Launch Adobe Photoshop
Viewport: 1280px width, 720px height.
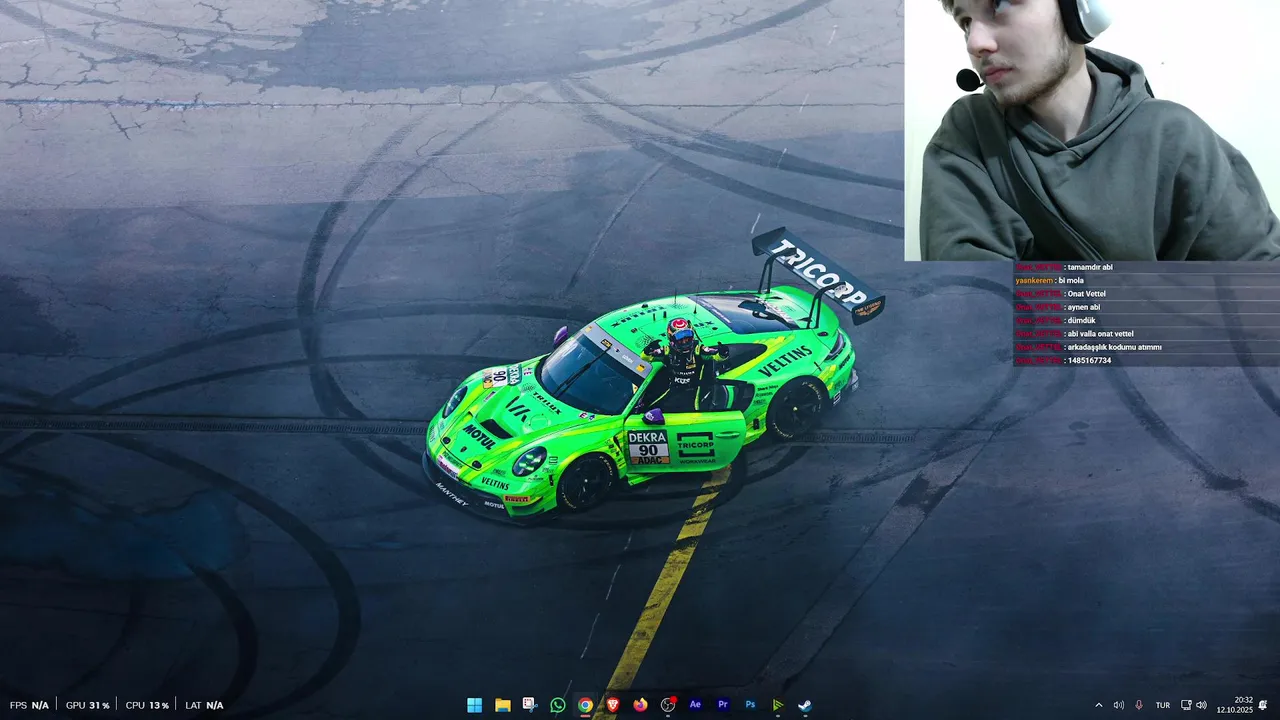[750, 705]
